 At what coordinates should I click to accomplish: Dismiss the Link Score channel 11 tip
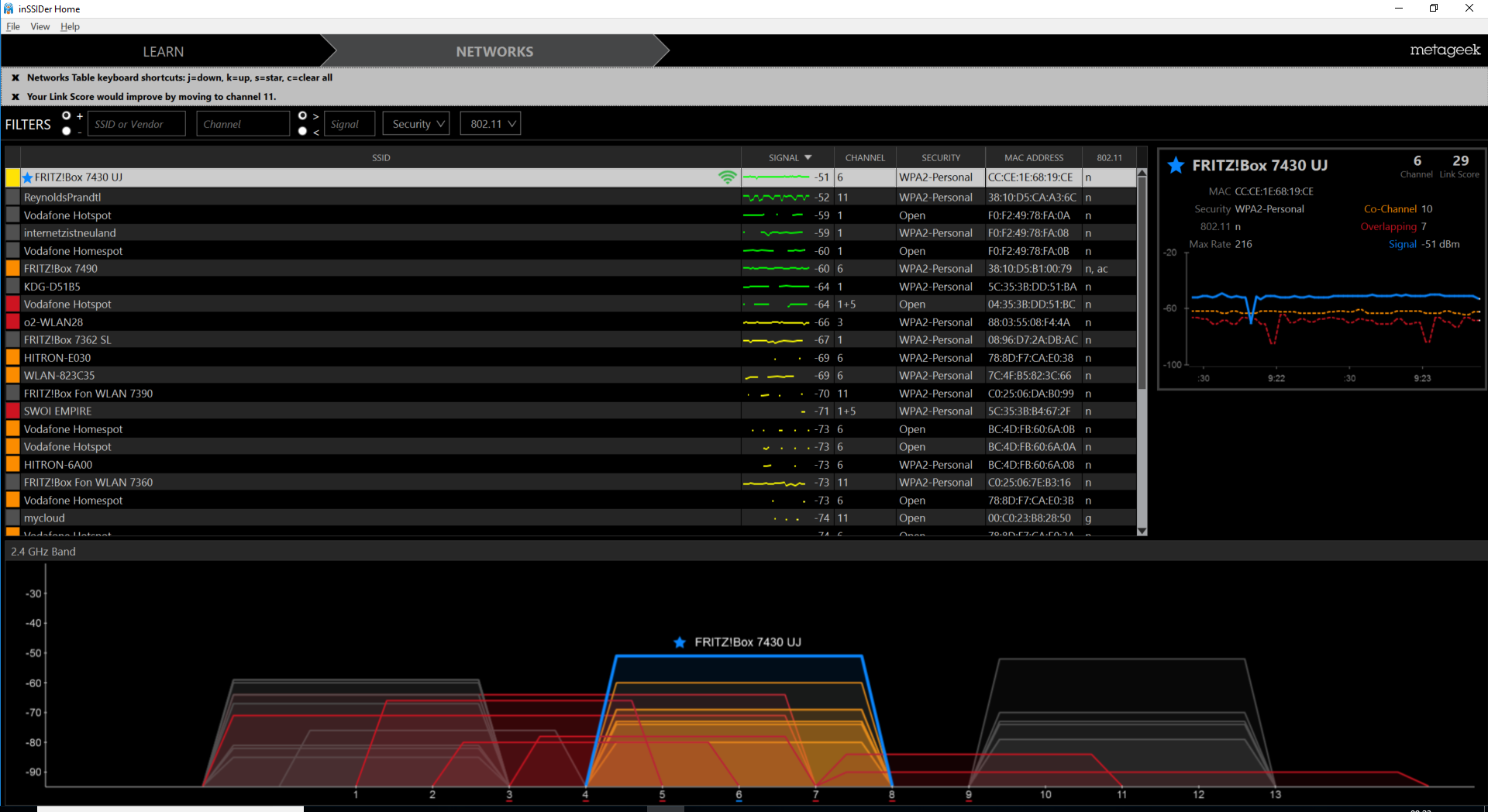point(15,97)
